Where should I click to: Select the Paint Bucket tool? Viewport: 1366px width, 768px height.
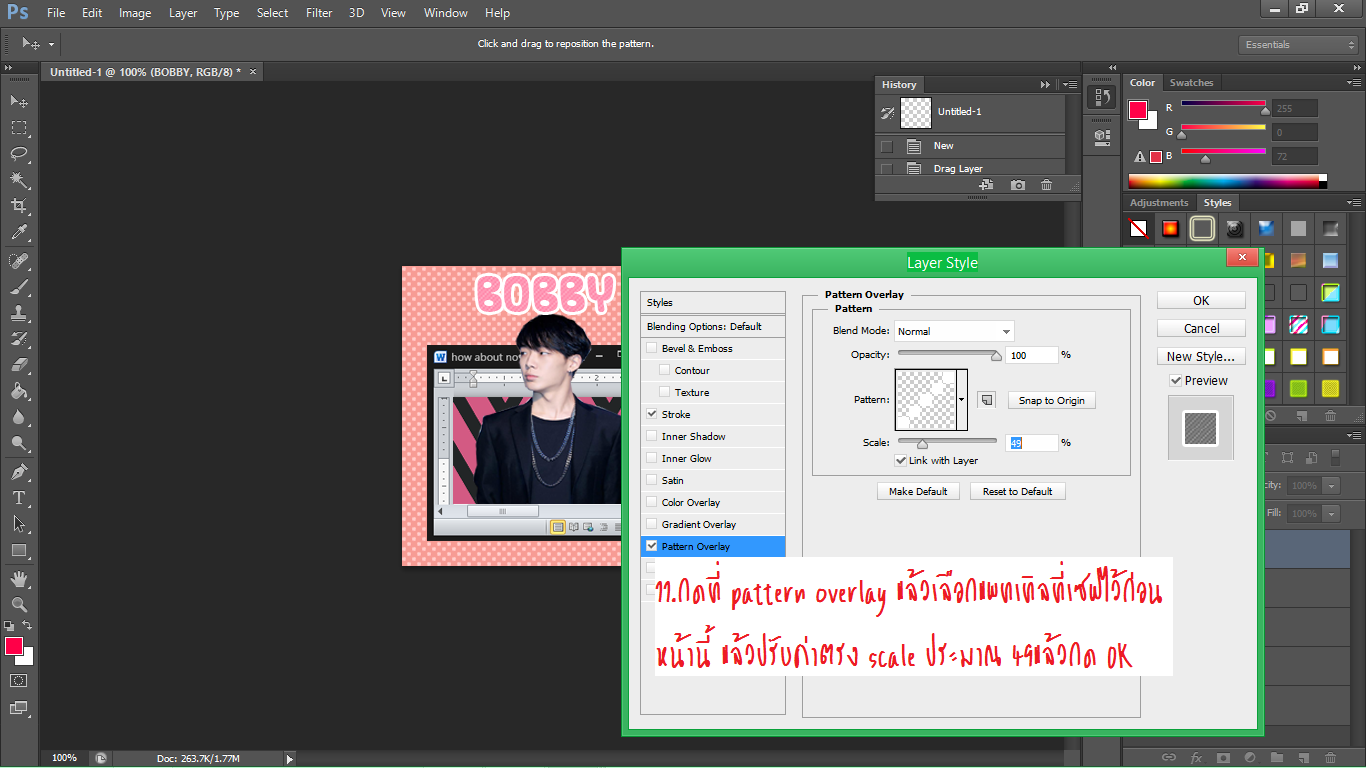point(19,391)
